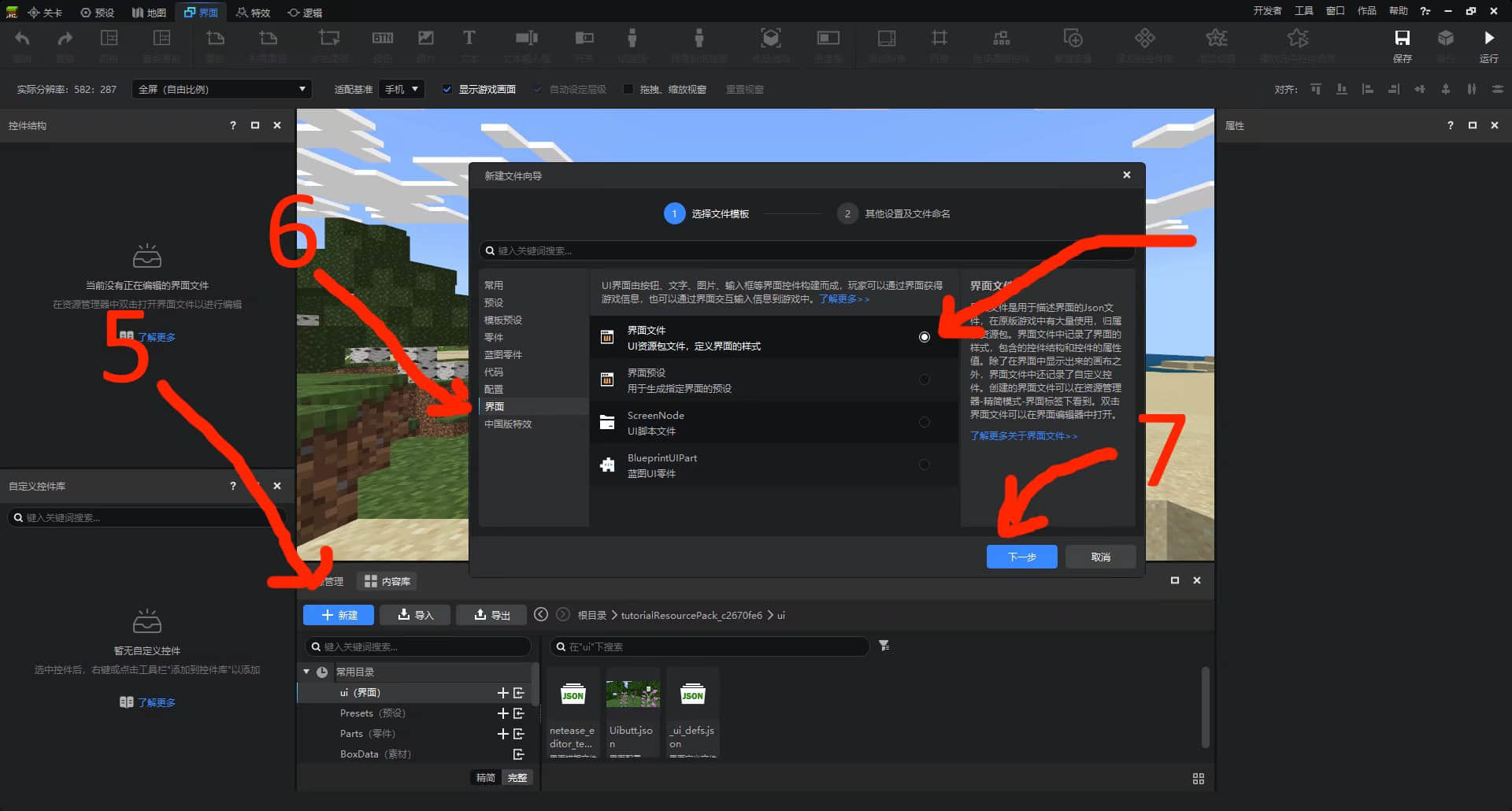Click the distribute horizontally icon at far right

click(1498, 89)
